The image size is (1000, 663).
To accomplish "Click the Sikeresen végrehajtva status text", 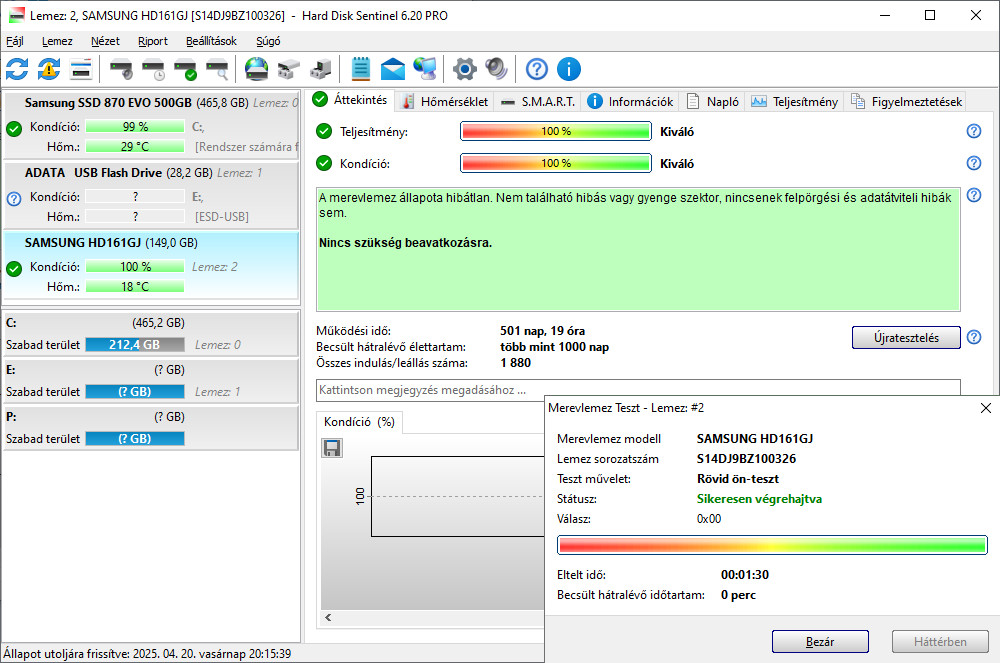I will [x=759, y=499].
